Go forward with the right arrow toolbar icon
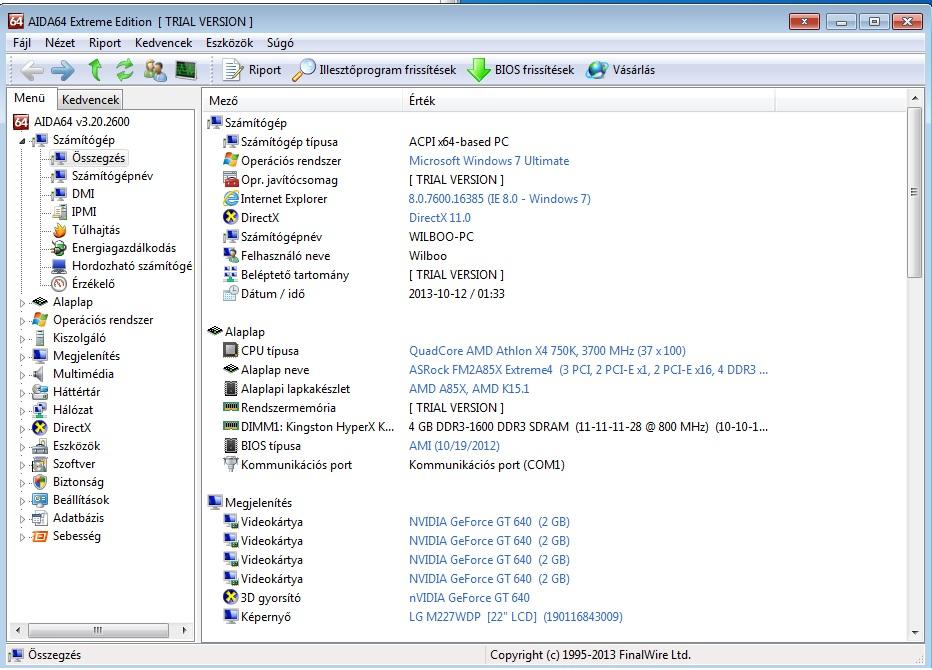Image resolution: width=932 pixels, height=670 pixels. (x=63, y=70)
